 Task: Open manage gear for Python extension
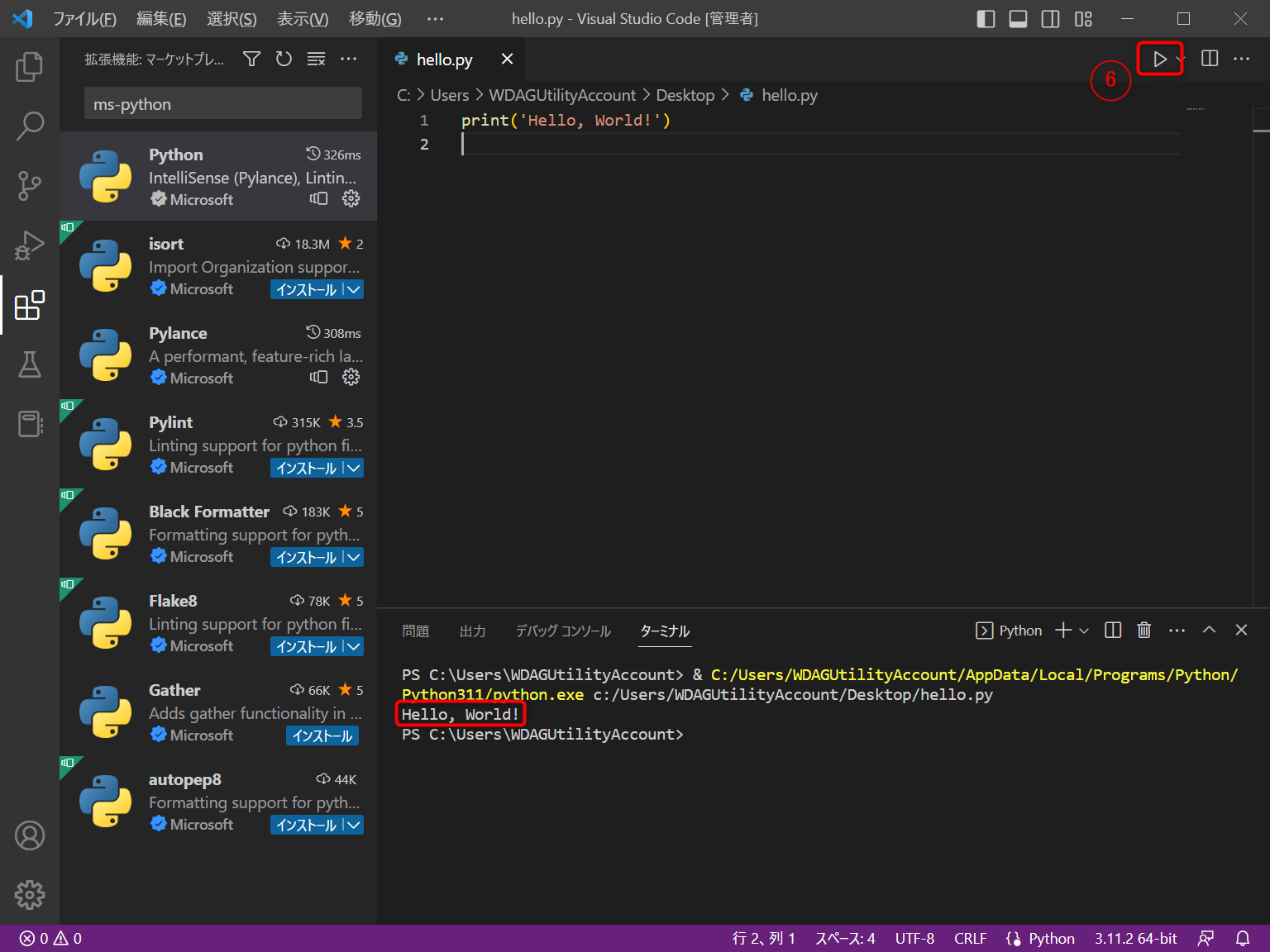[351, 198]
